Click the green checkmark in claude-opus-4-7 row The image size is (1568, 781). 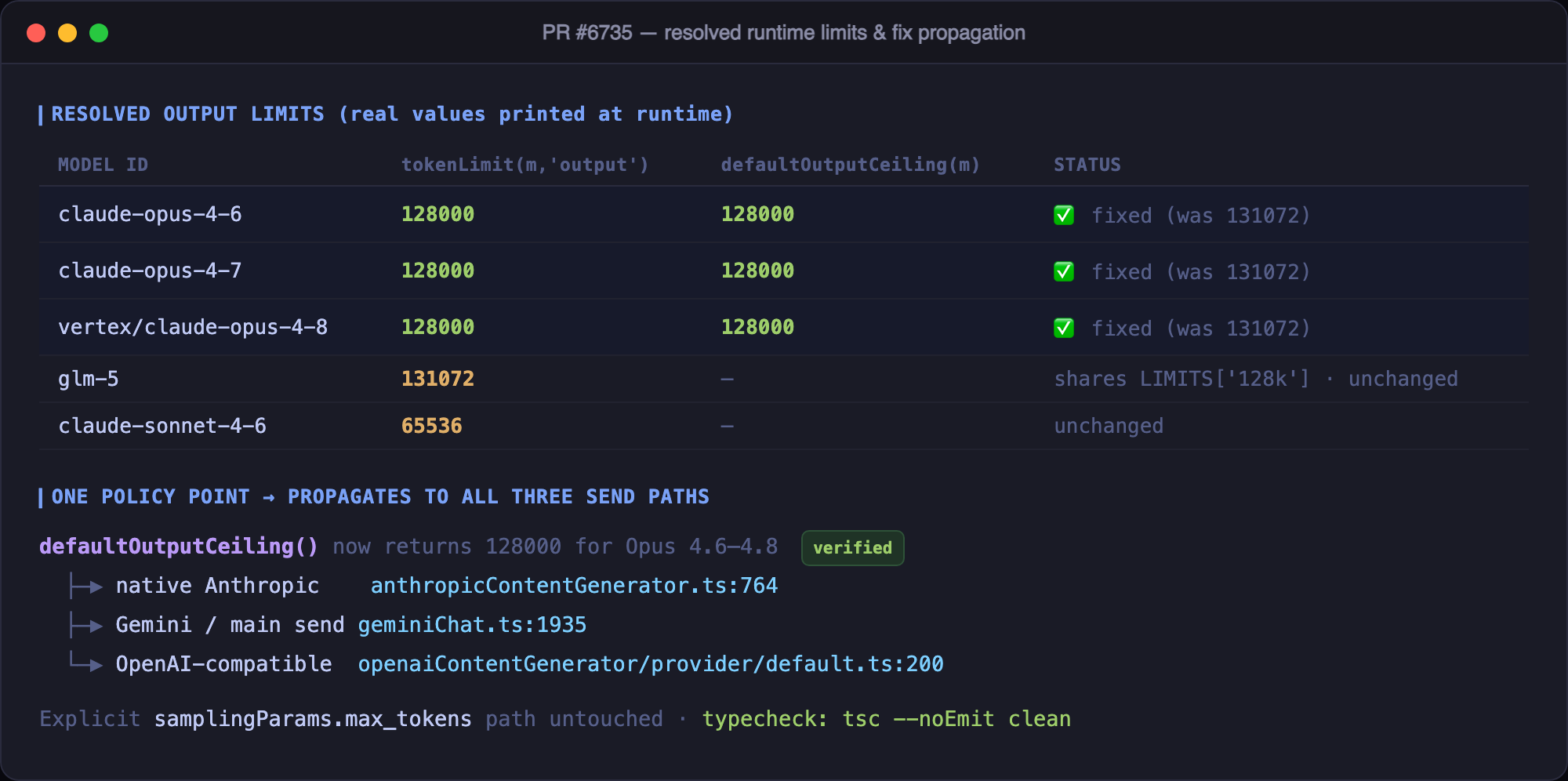point(1064,271)
